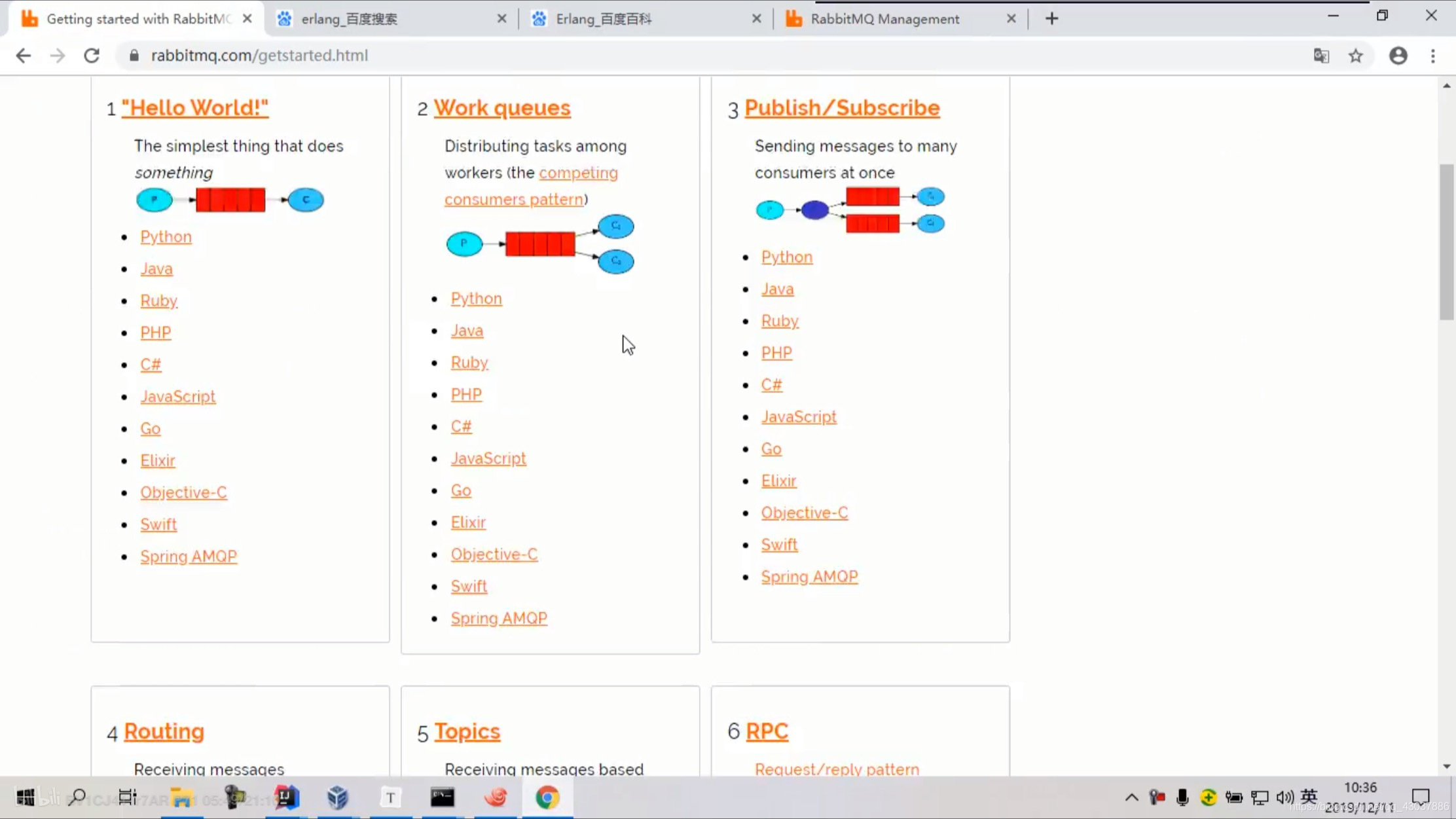The width and height of the screenshot is (1456, 819).
Task: Open the Windows Start menu
Action: pos(26,797)
